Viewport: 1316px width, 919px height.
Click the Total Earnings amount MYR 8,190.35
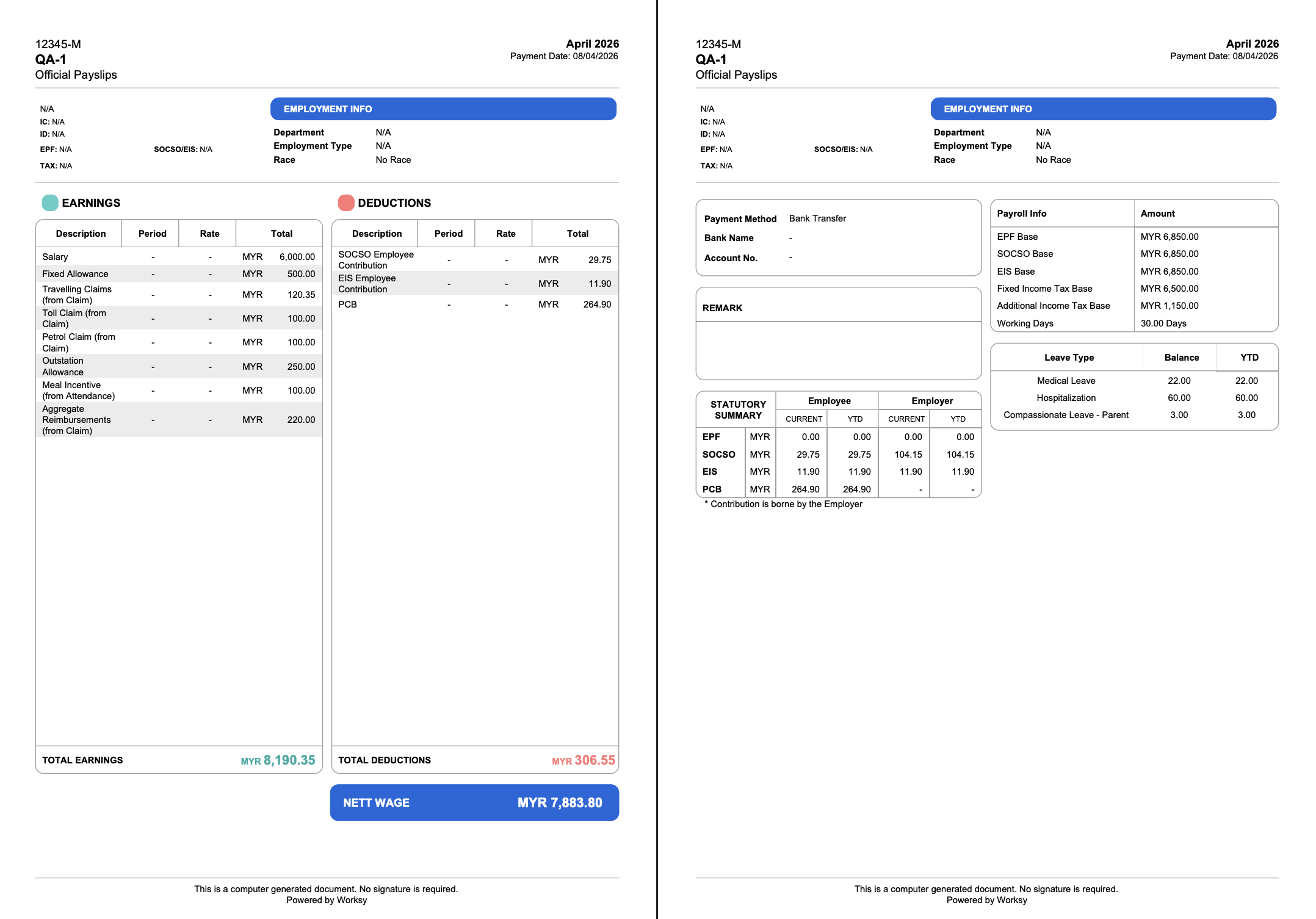(x=278, y=760)
